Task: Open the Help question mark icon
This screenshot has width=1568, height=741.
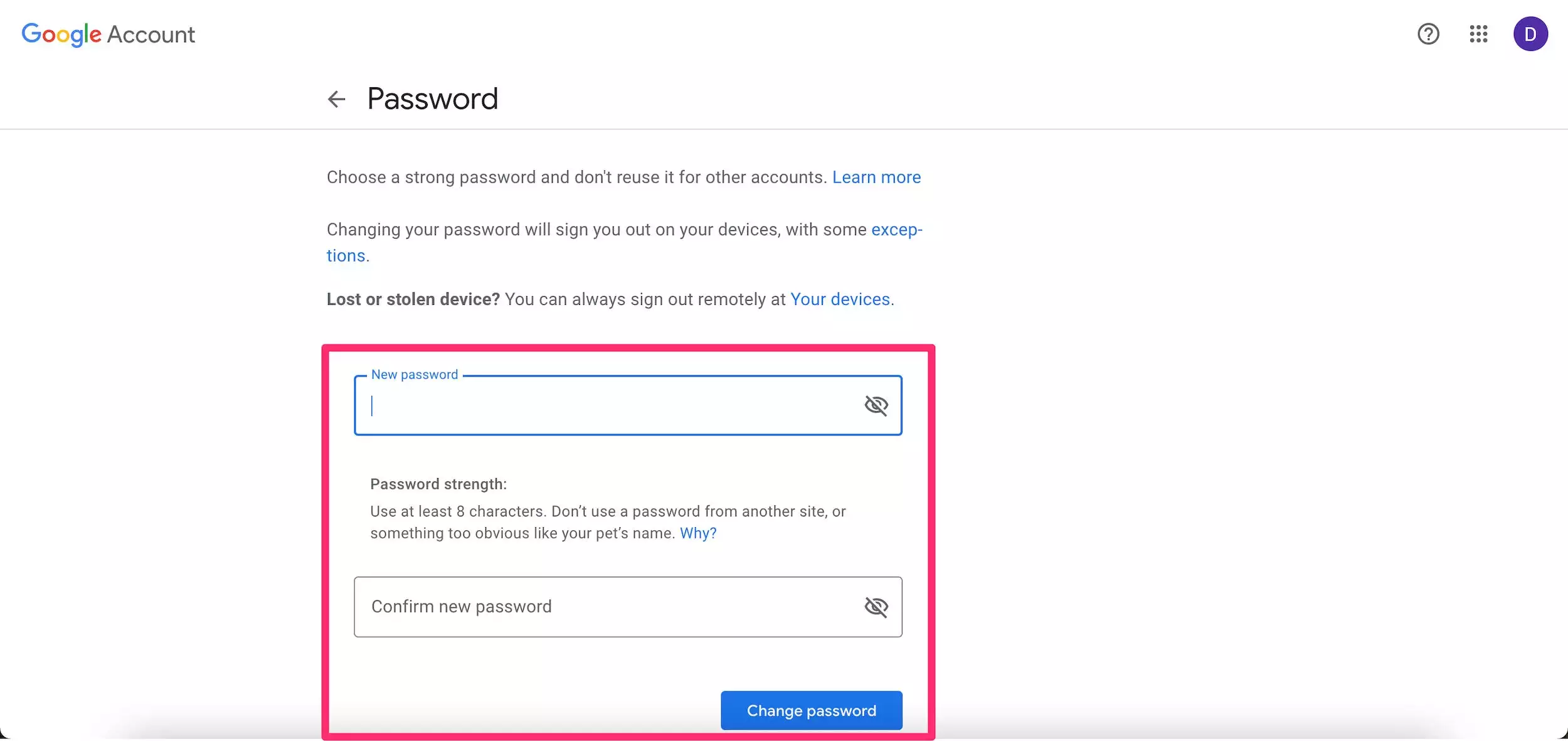Action: click(x=1428, y=34)
